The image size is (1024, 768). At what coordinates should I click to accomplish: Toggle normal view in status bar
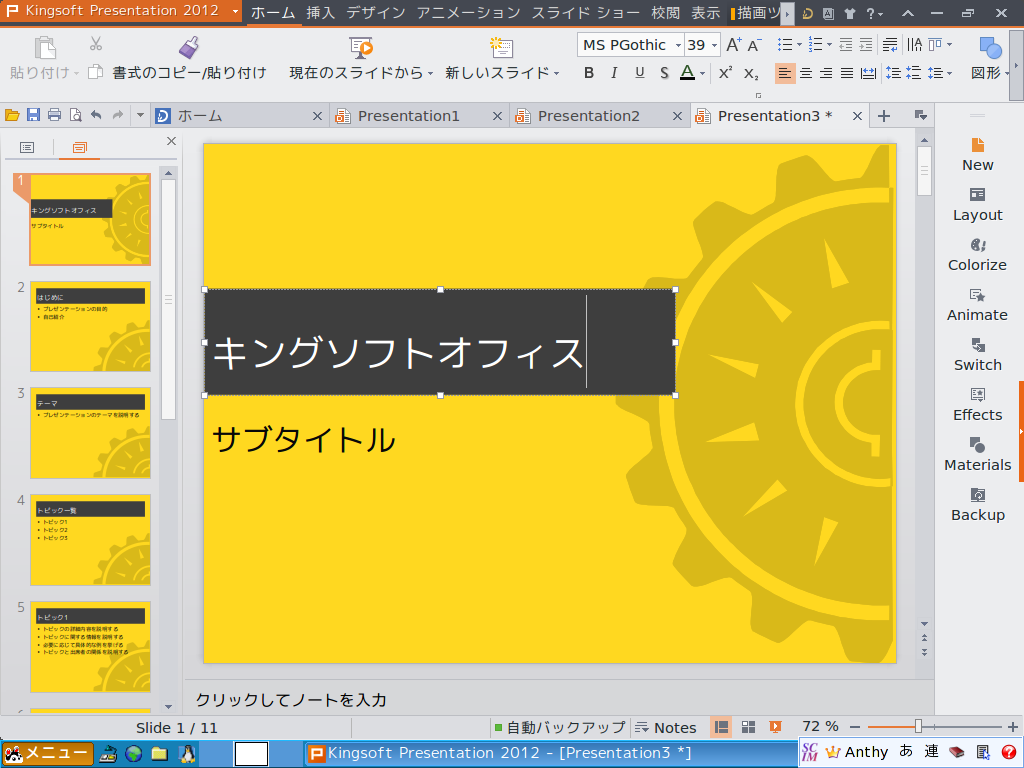click(x=721, y=727)
